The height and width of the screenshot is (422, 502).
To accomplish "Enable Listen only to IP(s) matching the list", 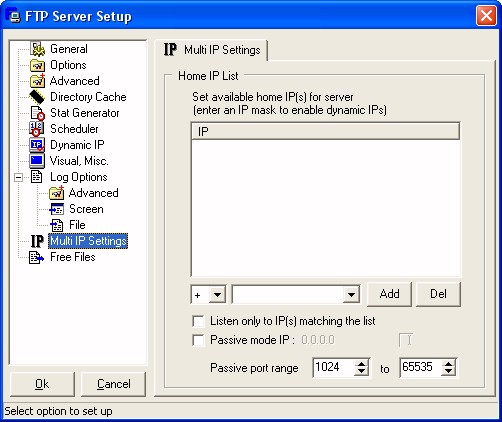I will (x=198, y=321).
